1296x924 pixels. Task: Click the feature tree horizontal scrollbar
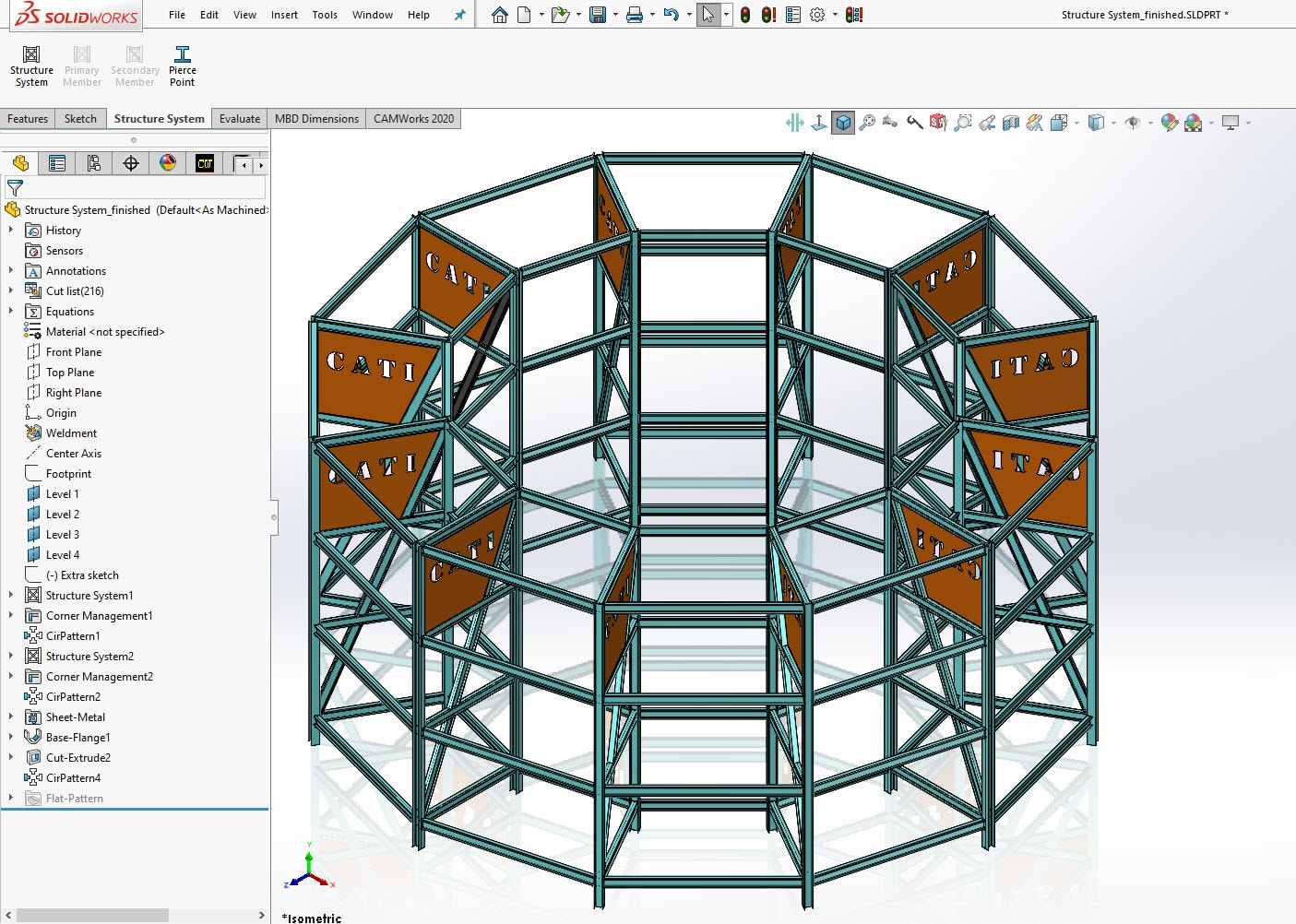(92, 915)
